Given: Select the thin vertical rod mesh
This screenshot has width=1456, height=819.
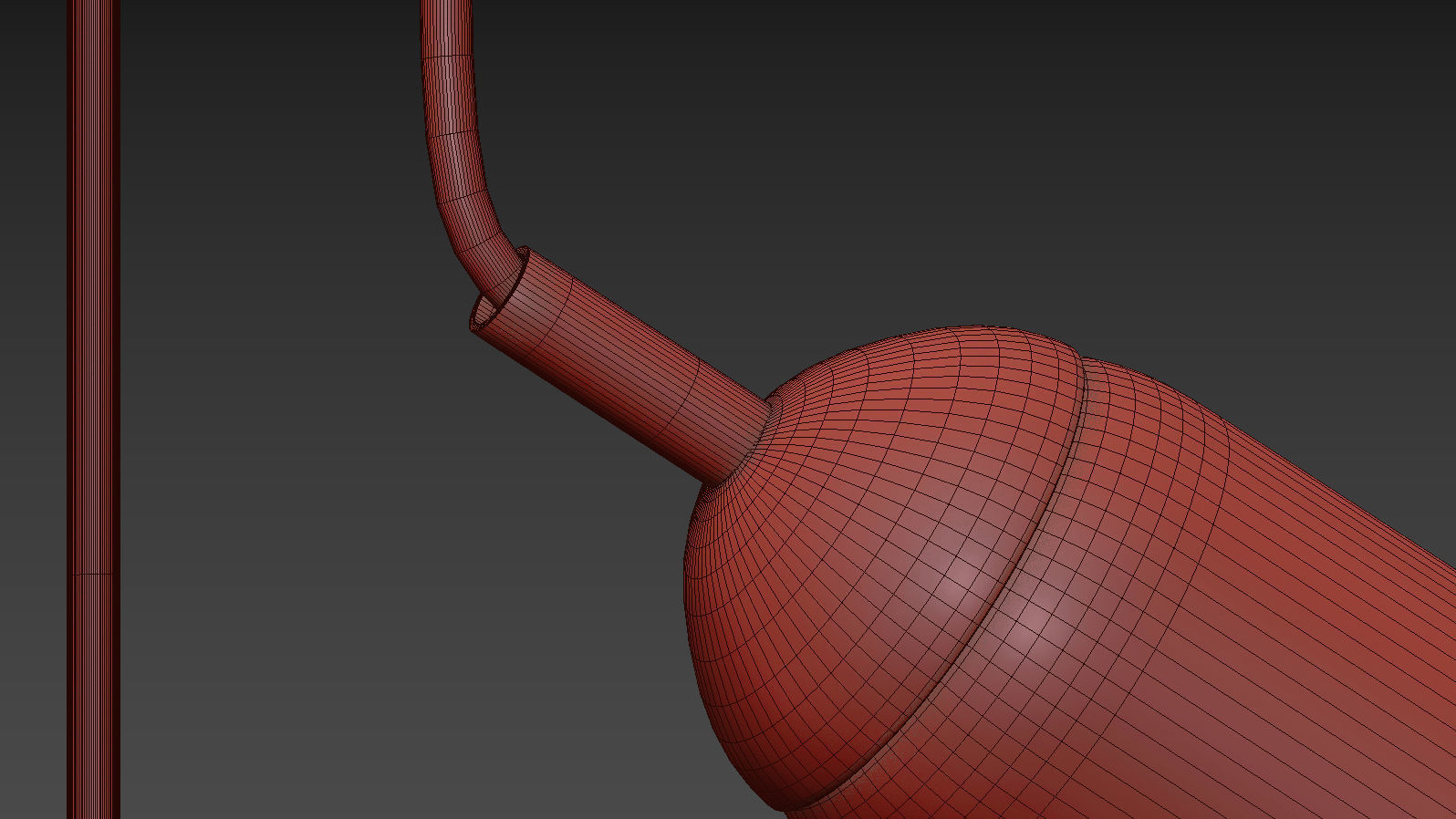Looking at the screenshot, I should [x=93, y=409].
